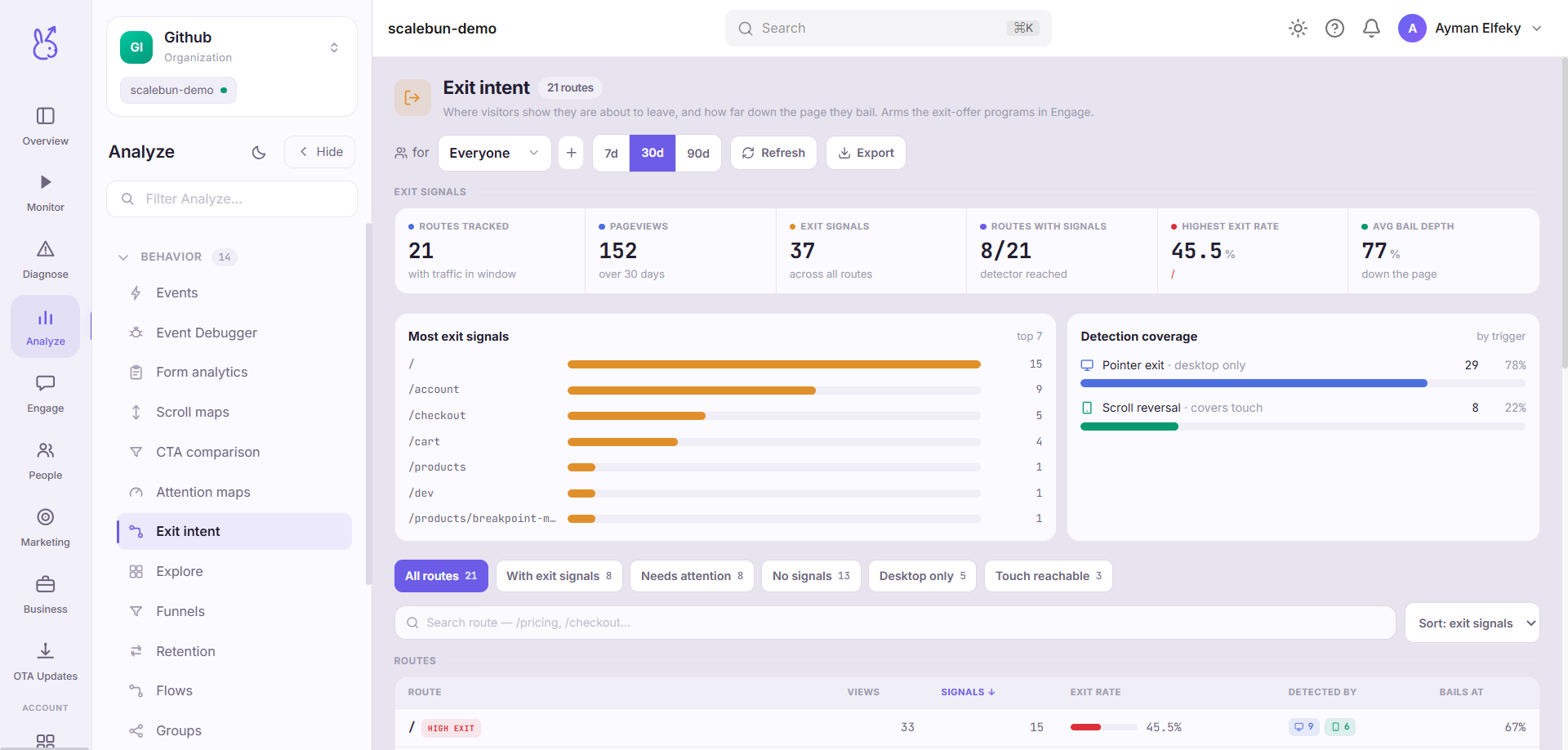Open the Diagnose section icon

click(46, 249)
